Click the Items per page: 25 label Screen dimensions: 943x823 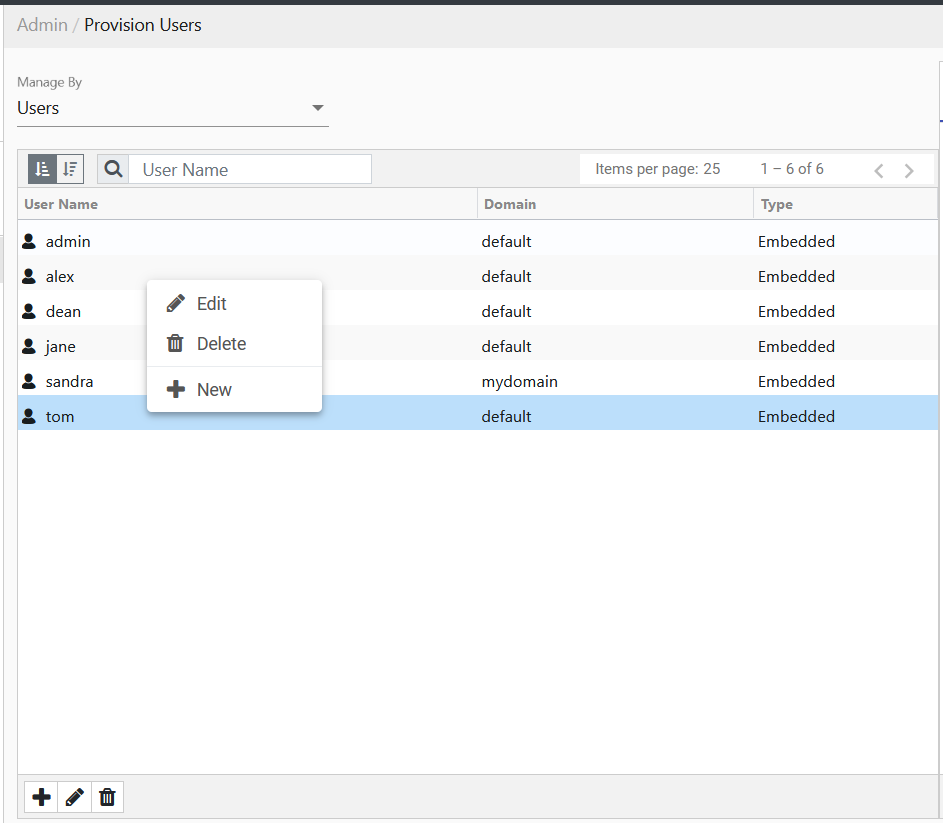click(657, 169)
